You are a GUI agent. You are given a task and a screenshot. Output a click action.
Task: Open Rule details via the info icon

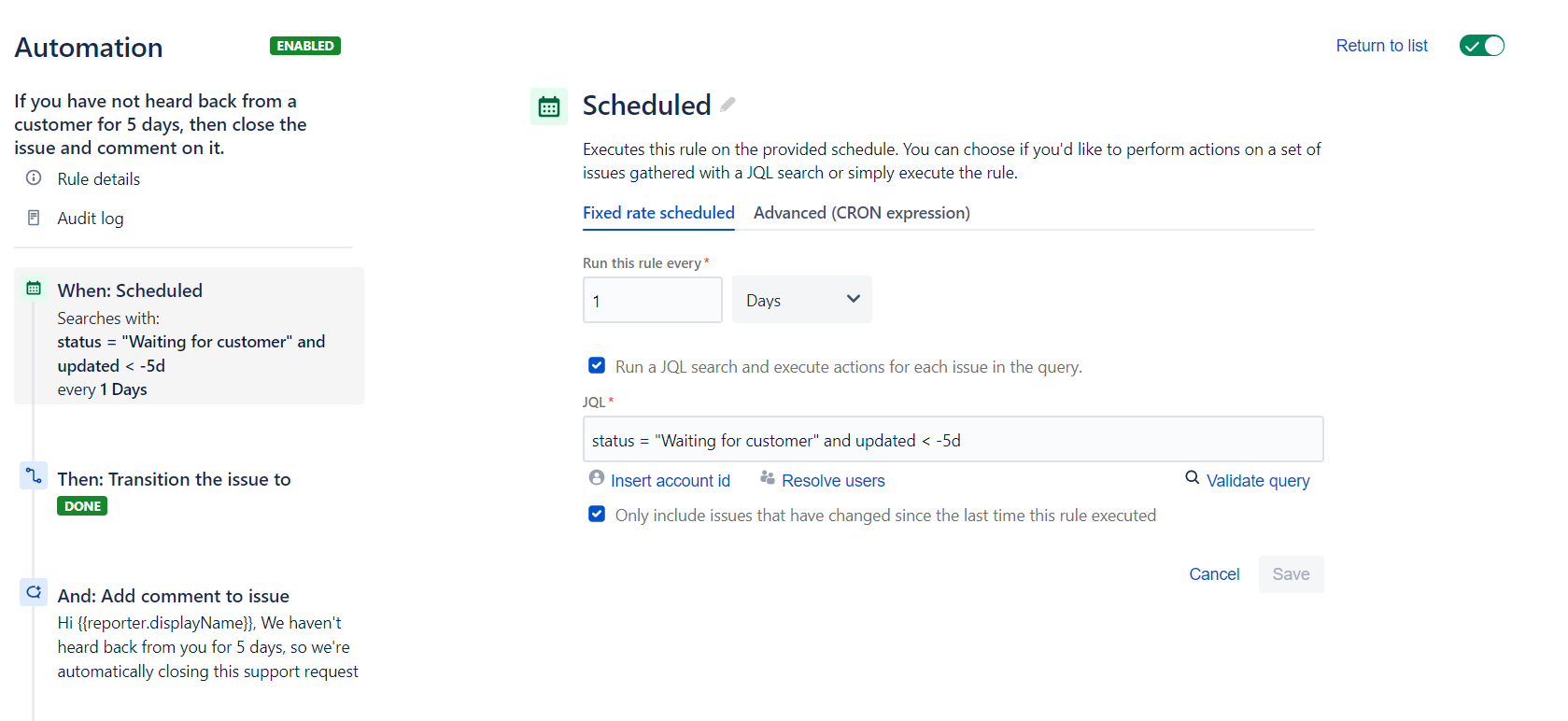coord(34,178)
